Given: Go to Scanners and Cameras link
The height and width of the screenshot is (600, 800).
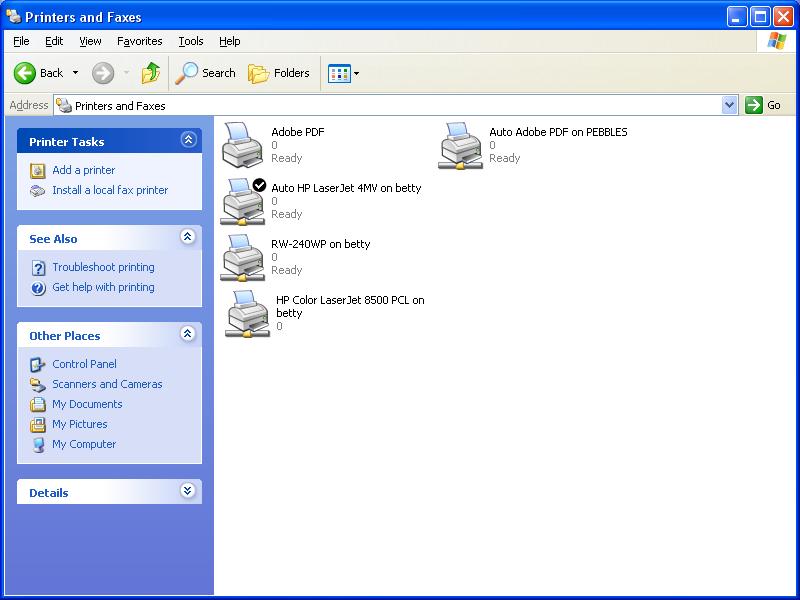Looking at the screenshot, I should (108, 384).
